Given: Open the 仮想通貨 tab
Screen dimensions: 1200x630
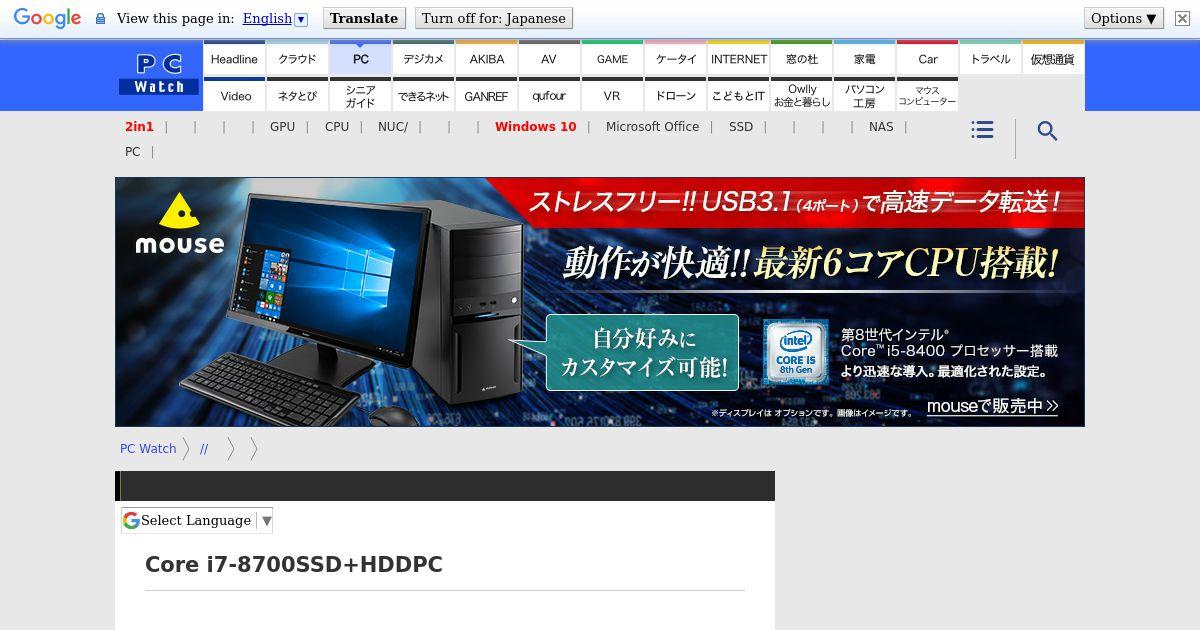Looking at the screenshot, I should point(1052,59).
